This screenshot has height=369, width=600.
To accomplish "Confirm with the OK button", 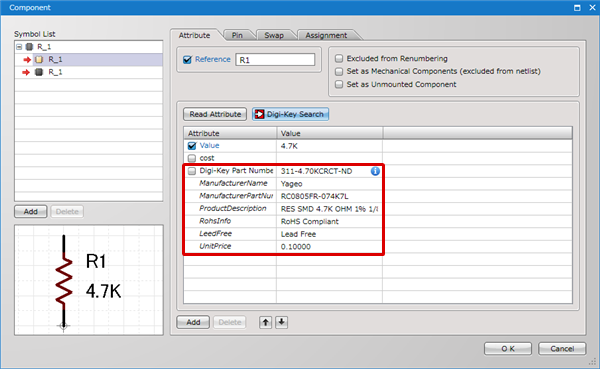I will pyautogui.click(x=508, y=349).
